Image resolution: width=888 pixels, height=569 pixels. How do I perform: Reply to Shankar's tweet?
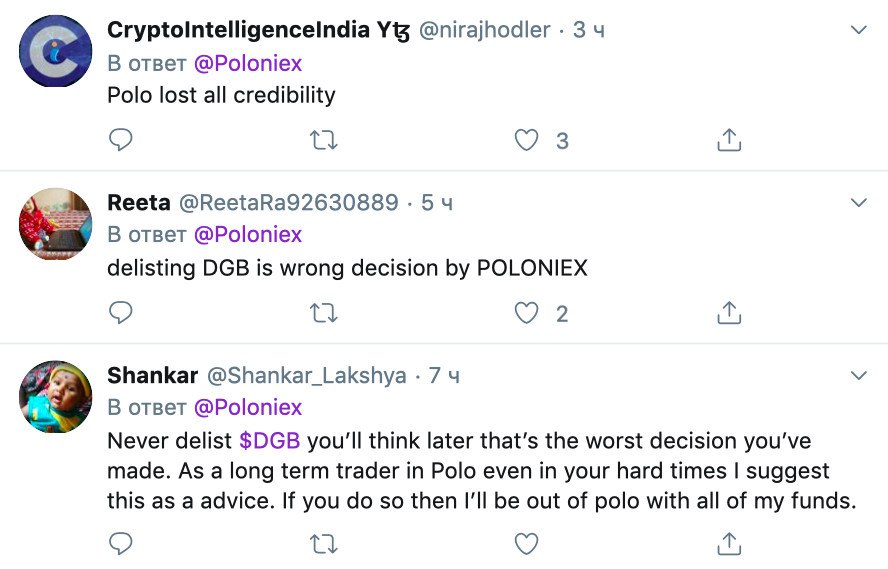click(x=120, y=543)
